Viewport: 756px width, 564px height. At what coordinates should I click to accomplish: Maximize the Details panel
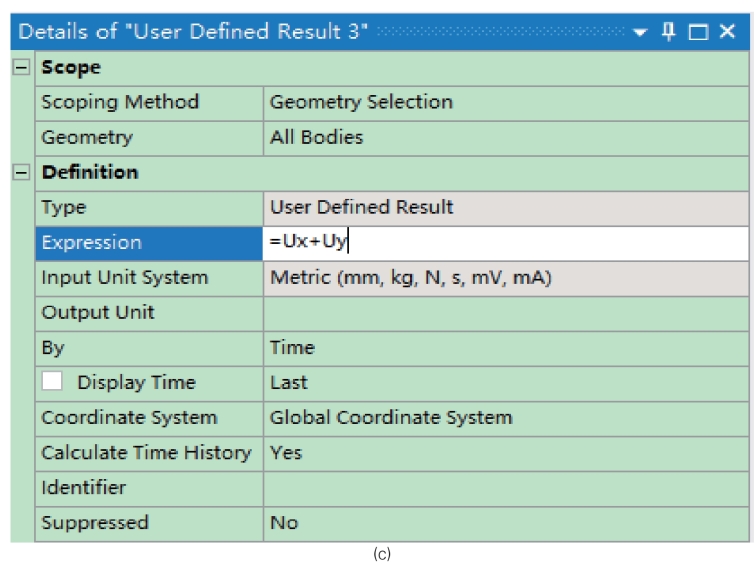tap(698, 32)
